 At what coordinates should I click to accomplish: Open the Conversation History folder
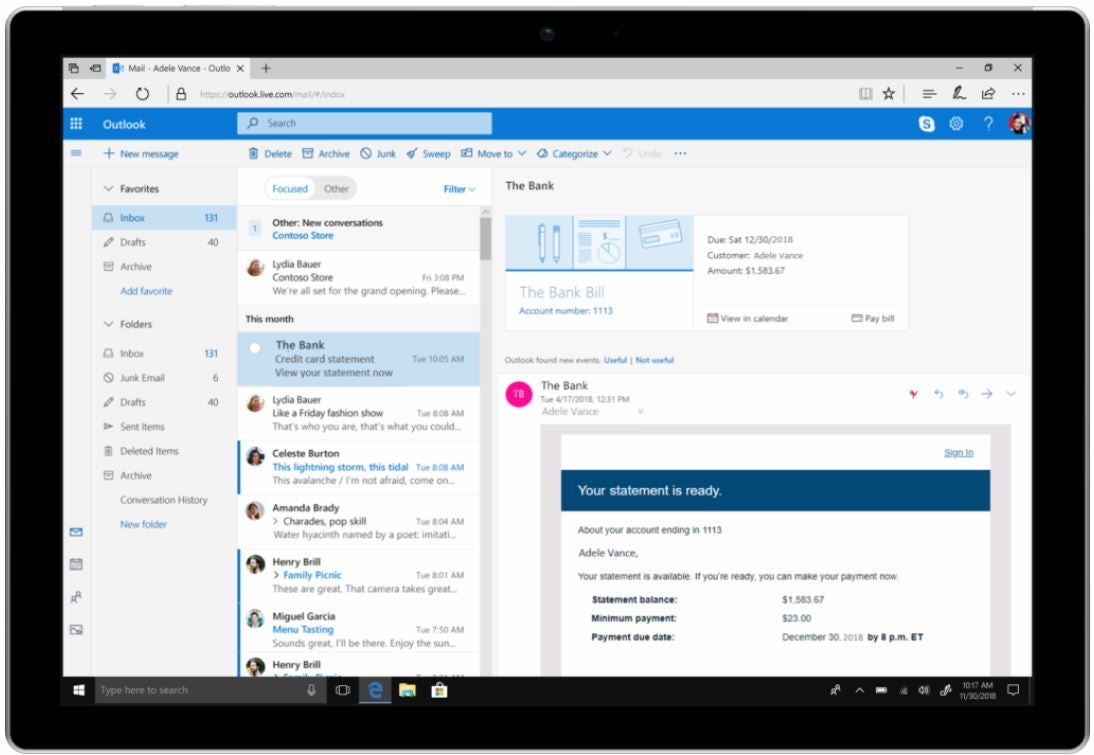pos(163,500)
